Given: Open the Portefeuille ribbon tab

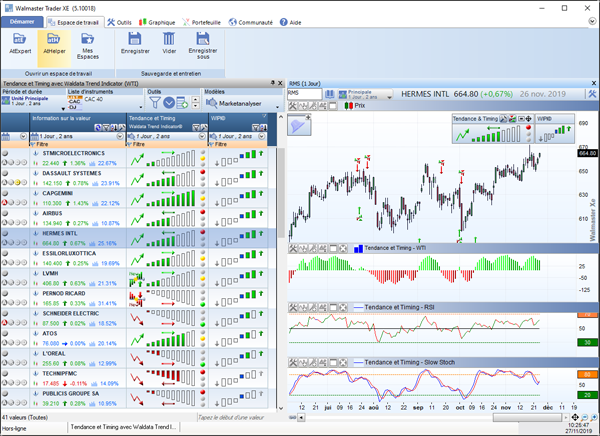Looking at the screenshot, I should pyautogui.click(x=201, y=22).
